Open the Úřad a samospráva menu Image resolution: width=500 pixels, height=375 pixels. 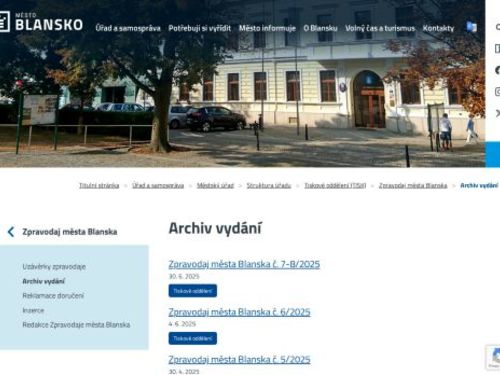click(128, 28)
